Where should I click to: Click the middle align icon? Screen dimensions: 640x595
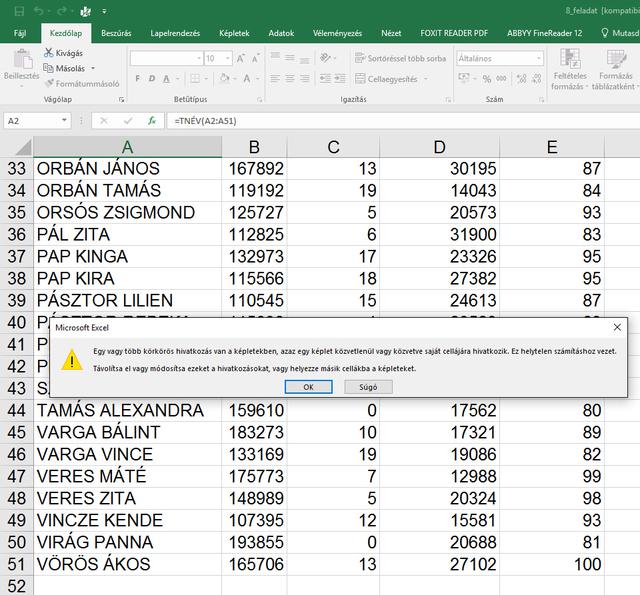click(x=290, y=58)
